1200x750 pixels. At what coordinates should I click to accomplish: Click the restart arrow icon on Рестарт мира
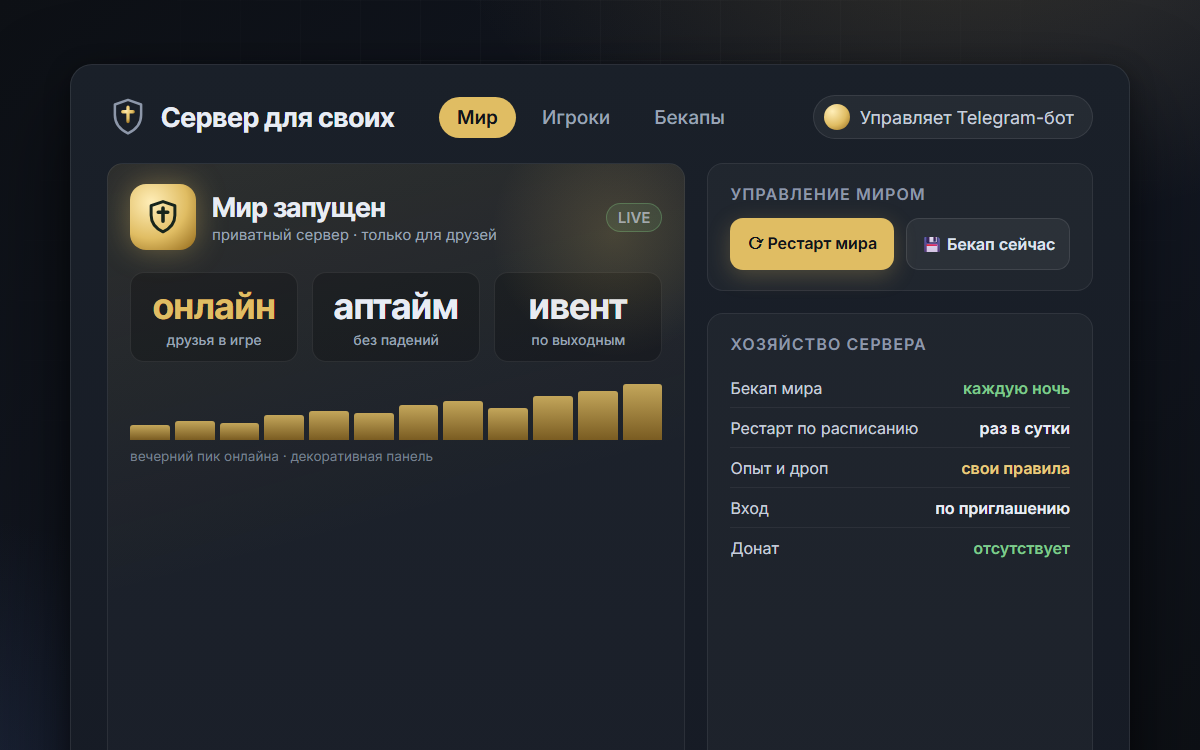756,243
